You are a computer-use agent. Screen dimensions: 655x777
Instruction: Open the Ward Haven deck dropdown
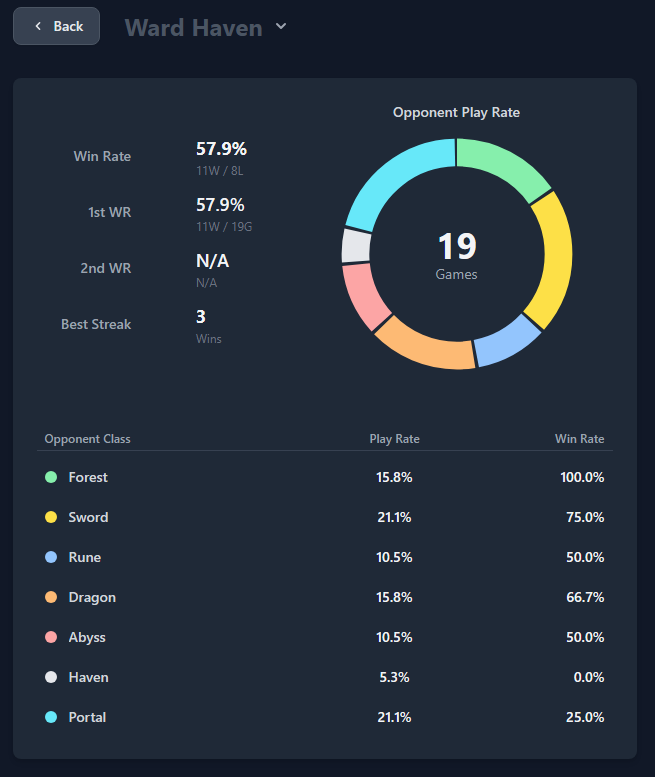(205, 27)
